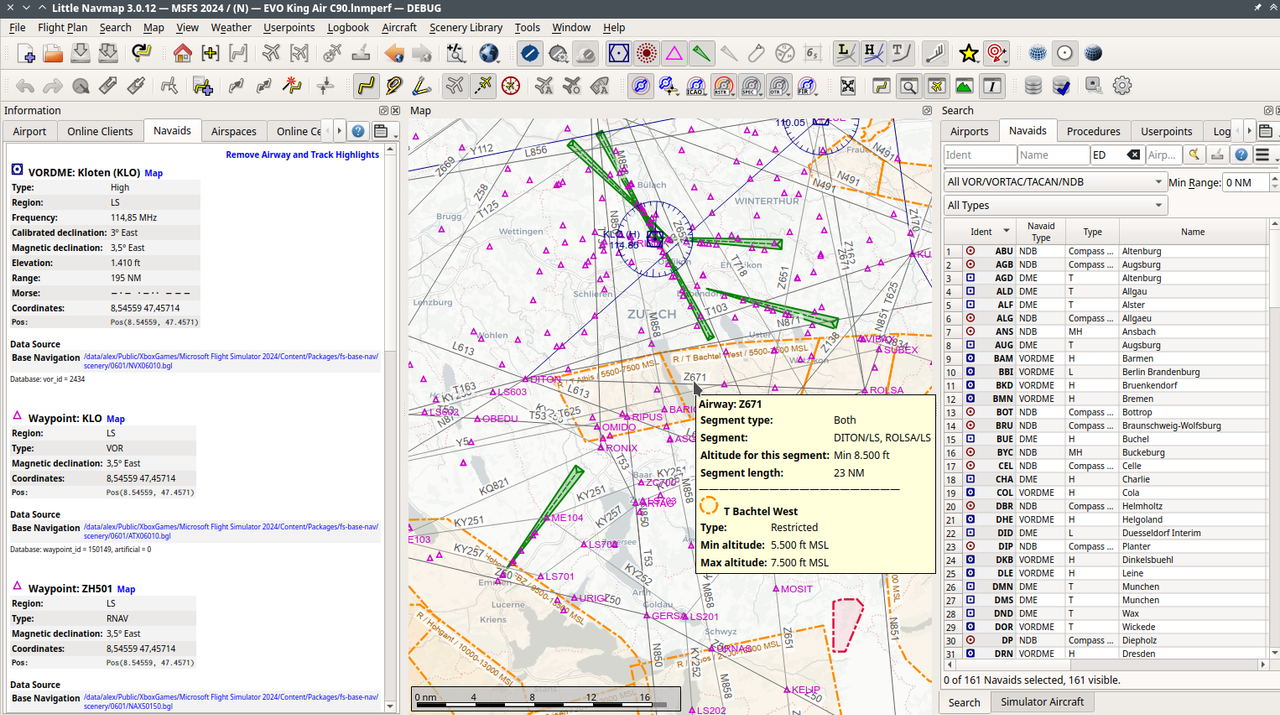Toggle tracks T display button
Viewport: 1280px width, 715px height.
point(902,53)
